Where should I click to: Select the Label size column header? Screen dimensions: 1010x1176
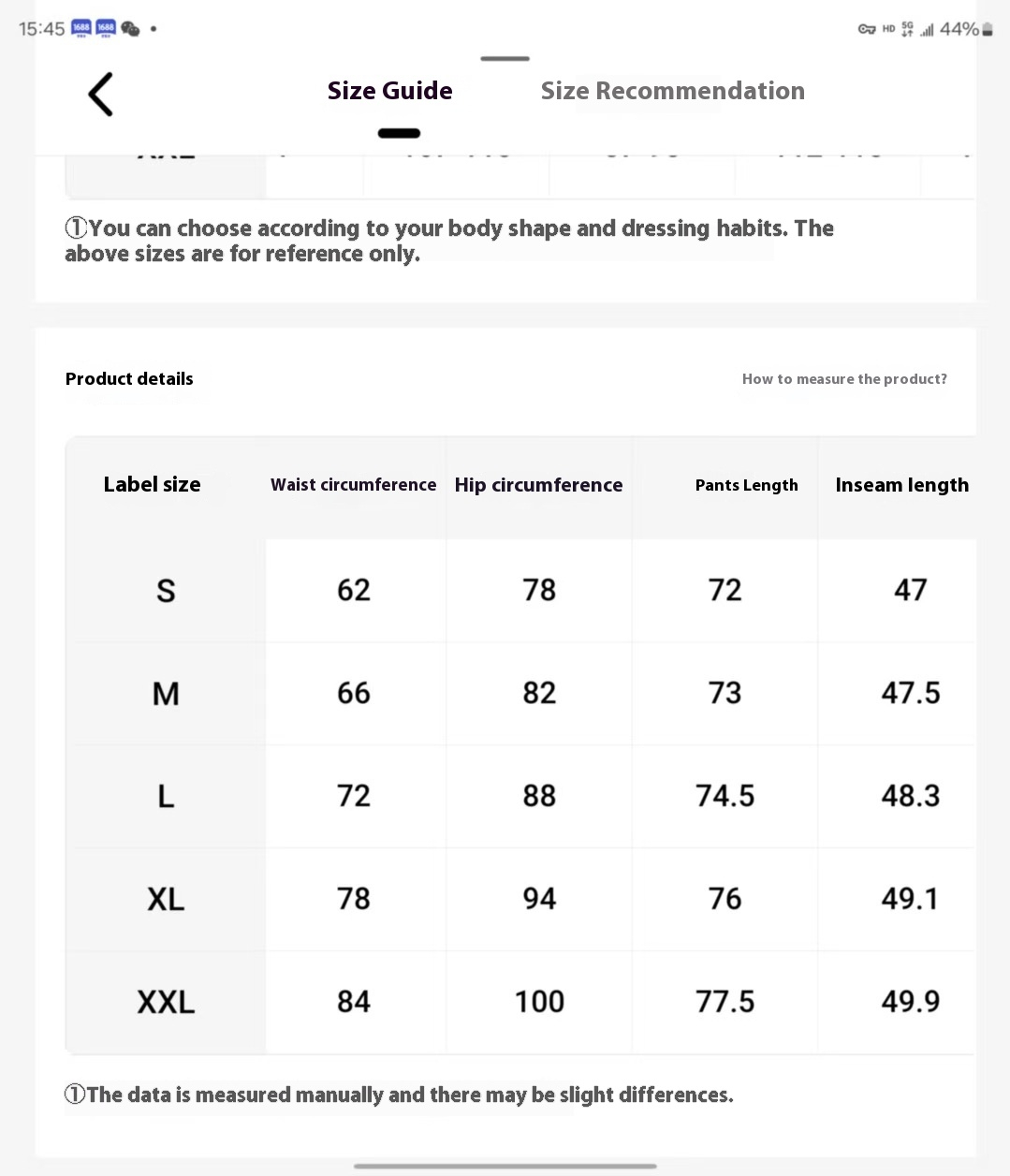tap(152, 485)
